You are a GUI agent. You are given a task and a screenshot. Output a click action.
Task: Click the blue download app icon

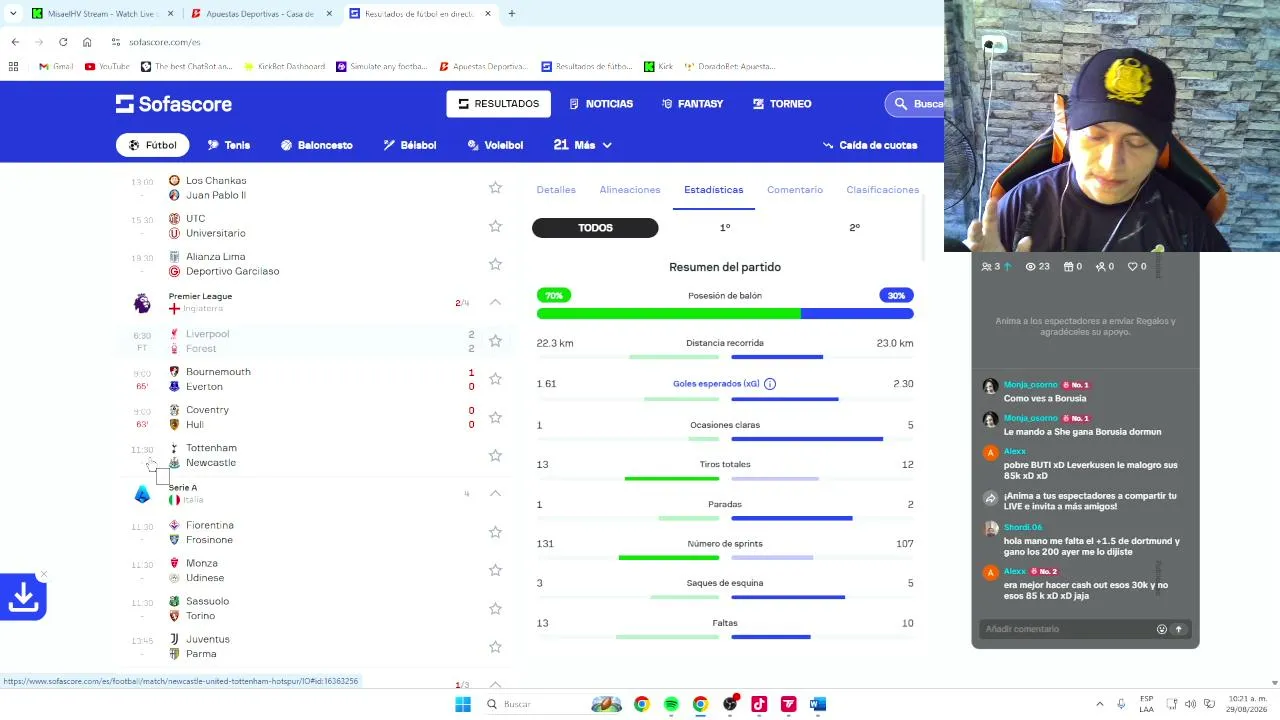(23, 598)
